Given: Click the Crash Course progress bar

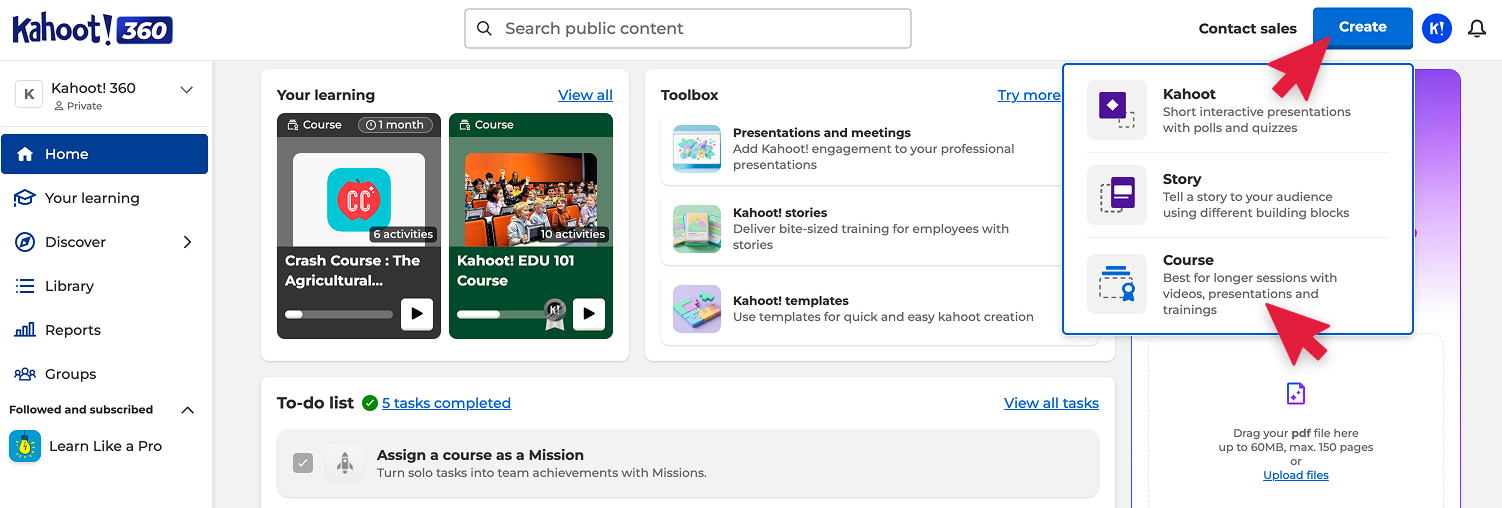Looking at the screenshot, I should 339,314.
